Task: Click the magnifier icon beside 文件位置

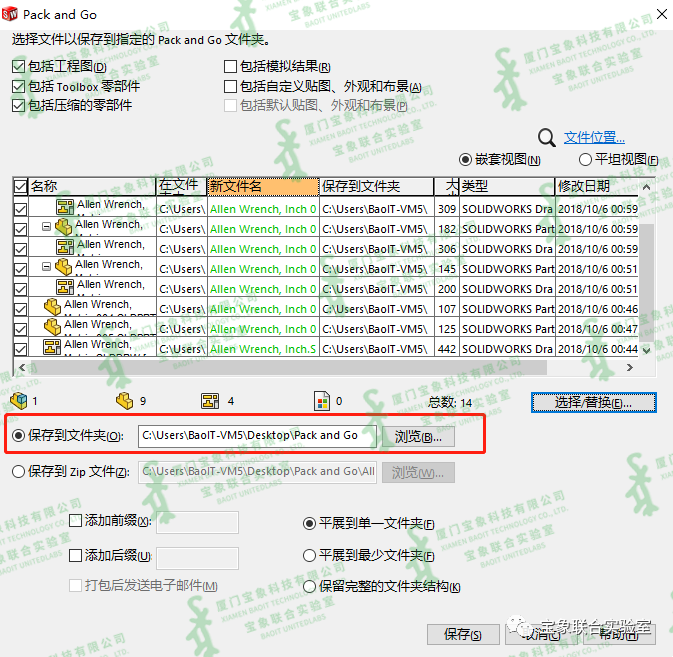Action: 546,138
